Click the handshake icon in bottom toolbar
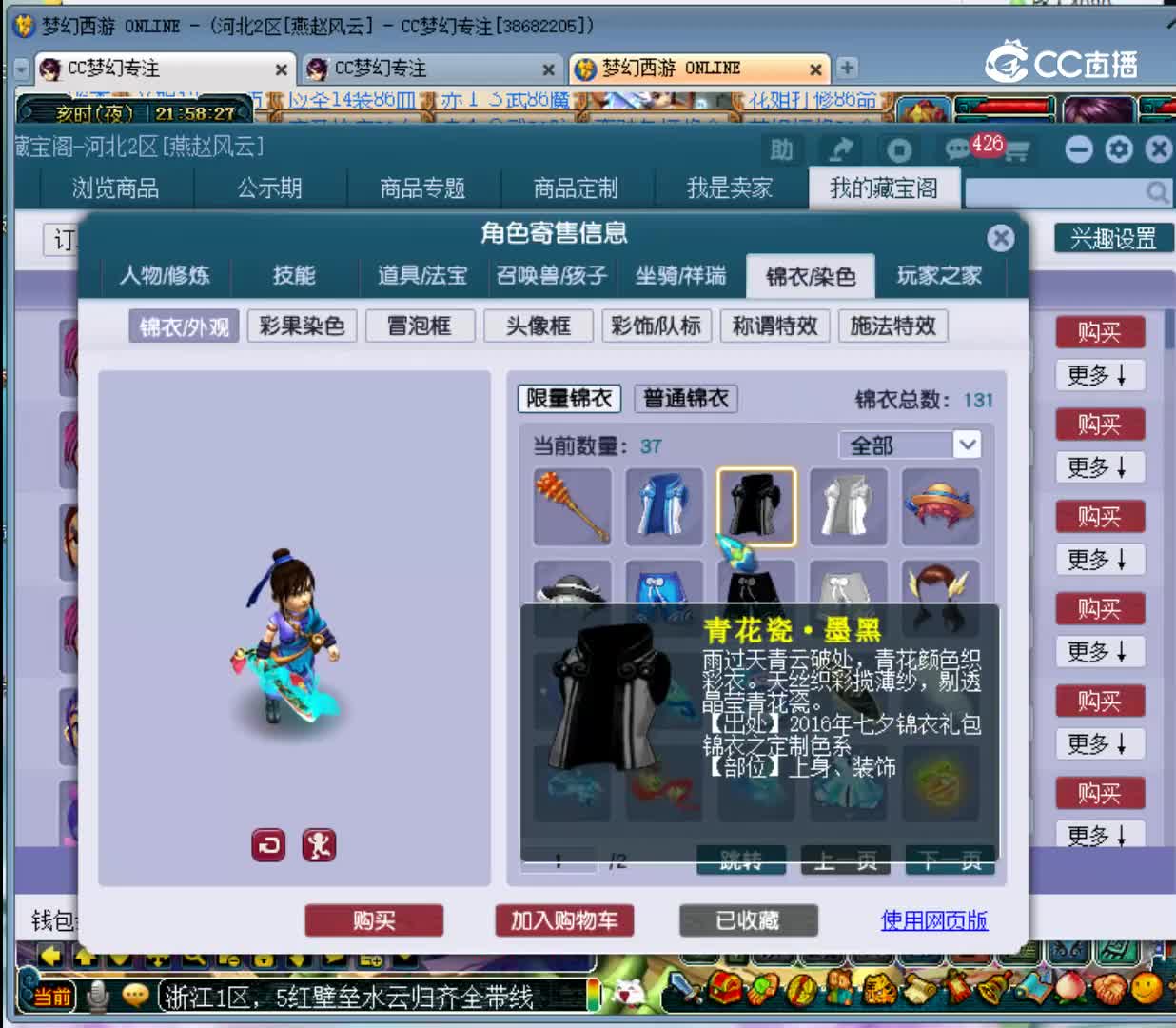 tap(1108, 990)
